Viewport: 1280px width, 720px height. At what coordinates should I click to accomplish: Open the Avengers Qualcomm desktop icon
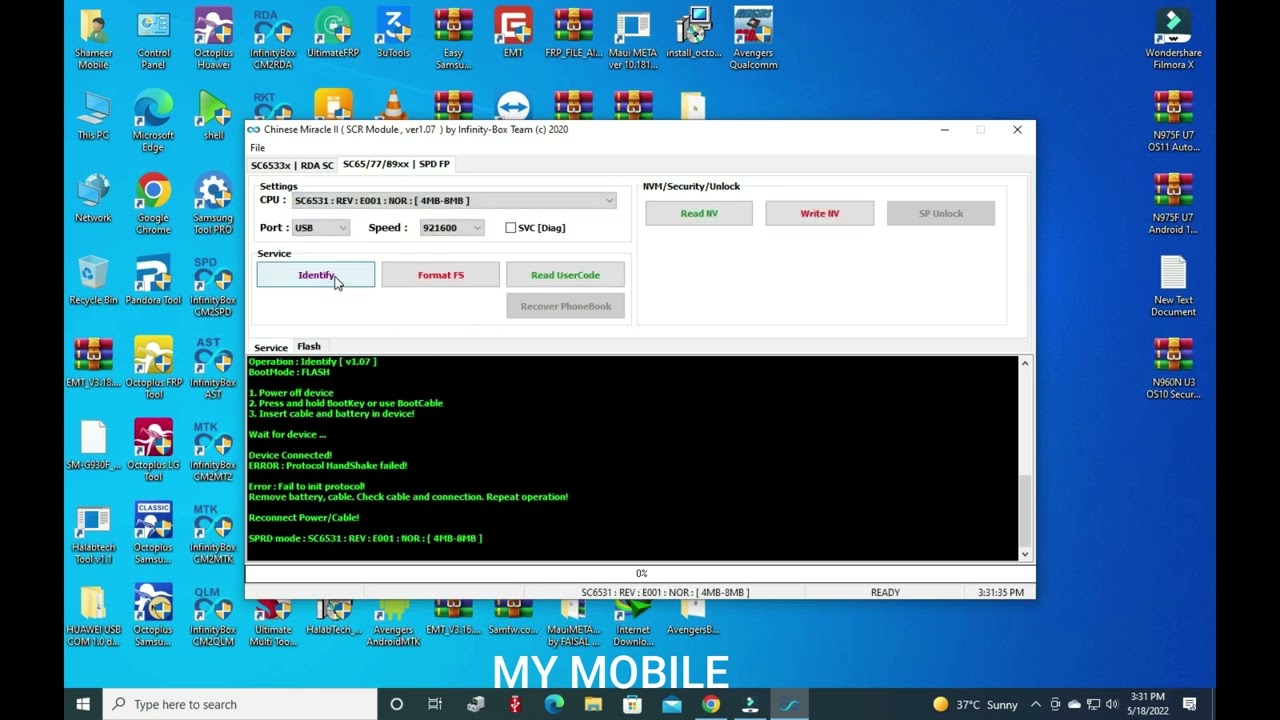pos(753,39)
